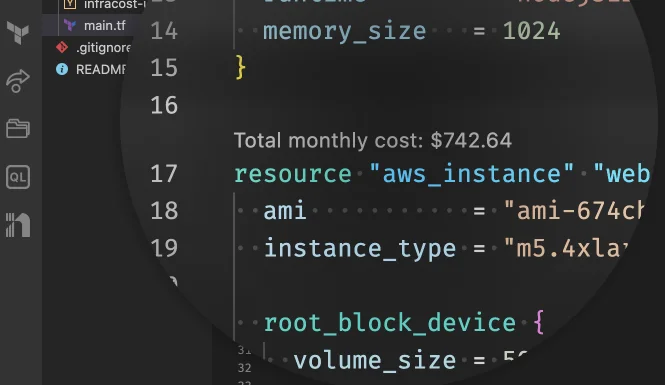The width and height of the screenshot is (665, 385).
Task: Click line number 17 in the gutter
Action: coord(164,173)
